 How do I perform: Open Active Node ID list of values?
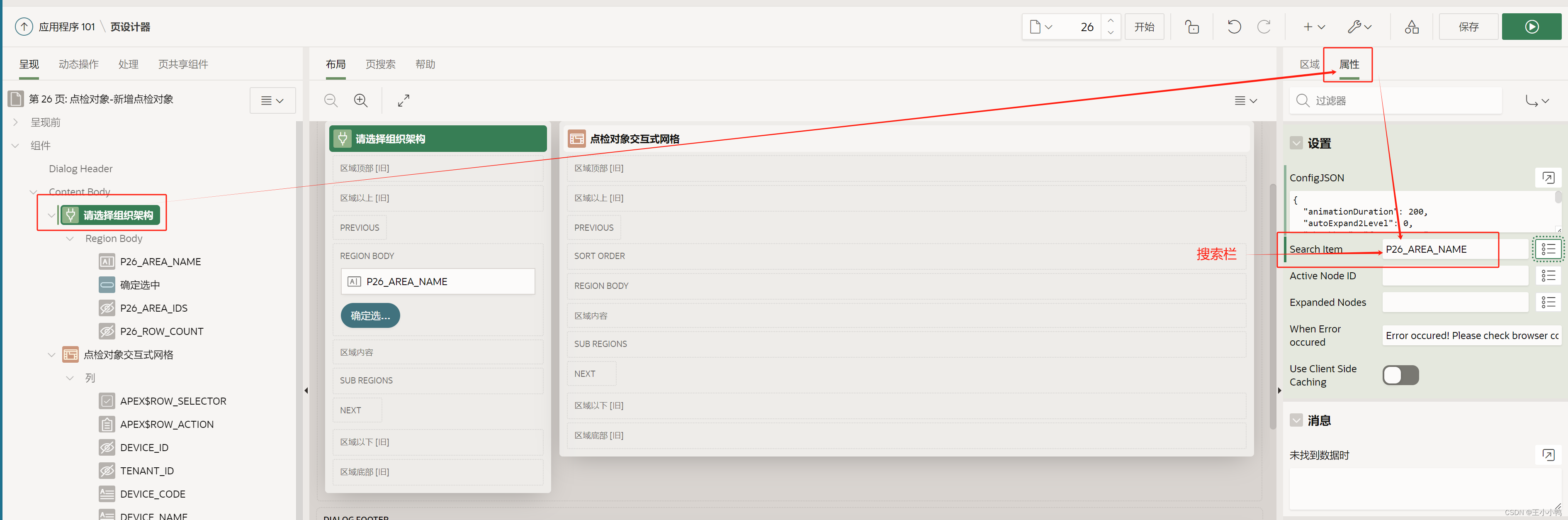[x=1548, y=276]
